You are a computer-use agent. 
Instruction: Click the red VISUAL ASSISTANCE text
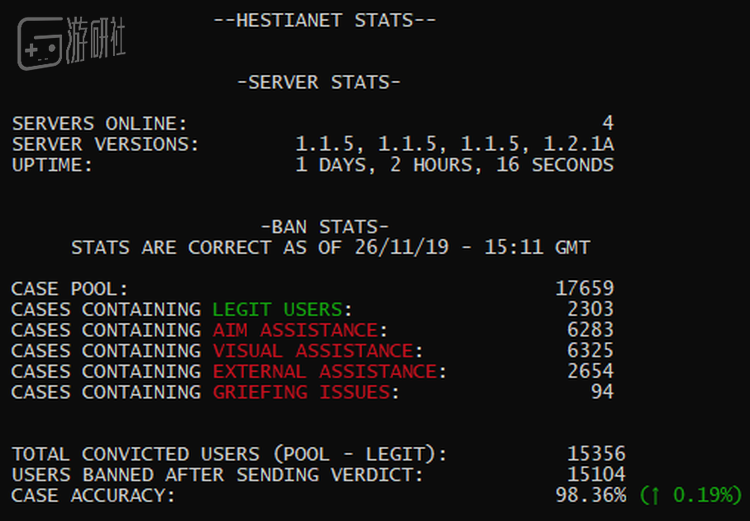[312, 351]
